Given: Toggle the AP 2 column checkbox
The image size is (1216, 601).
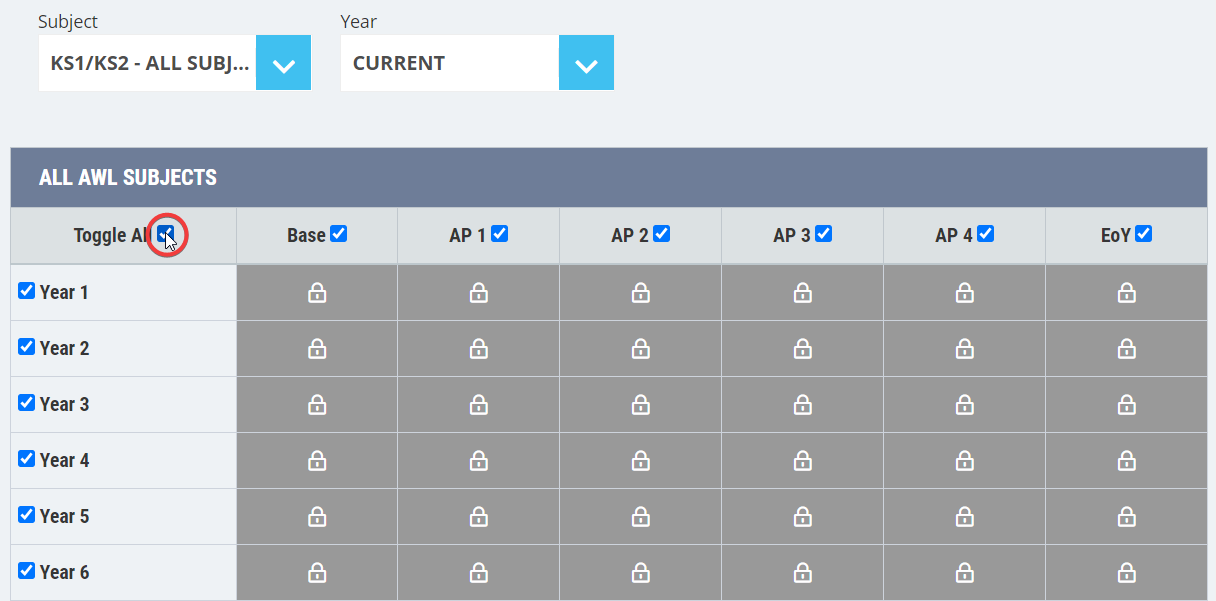Looking at the screenshot, I should coord(662,233).
